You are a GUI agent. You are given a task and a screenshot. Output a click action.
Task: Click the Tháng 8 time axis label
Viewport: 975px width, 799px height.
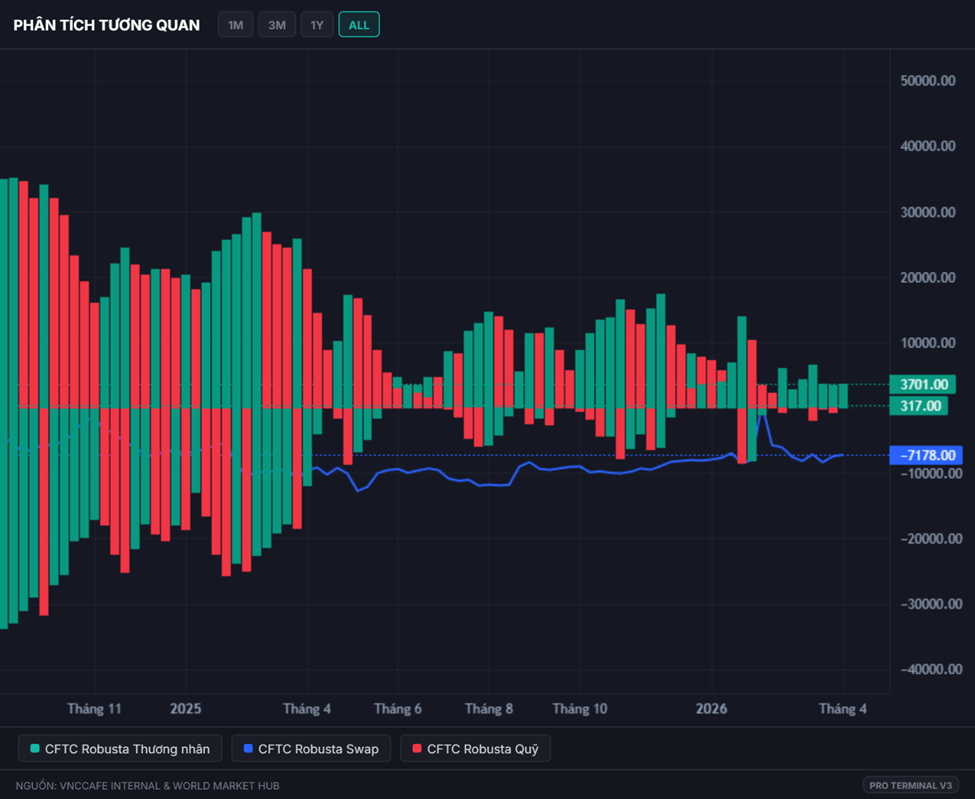489,709
